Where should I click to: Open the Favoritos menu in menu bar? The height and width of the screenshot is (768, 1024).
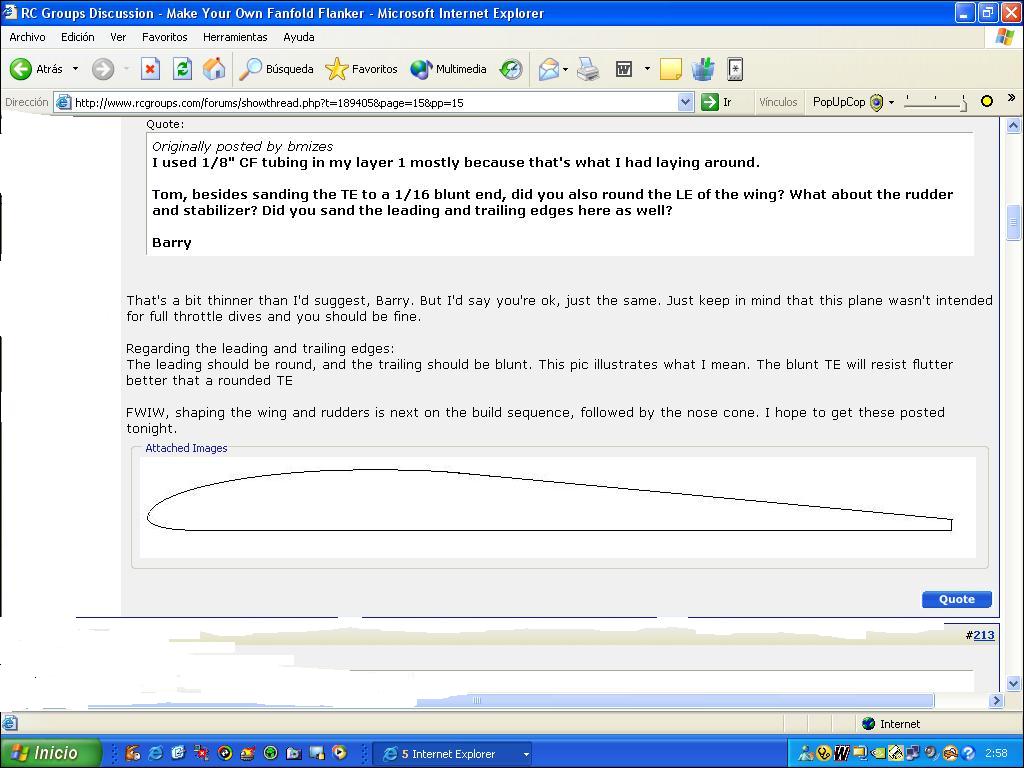pyautogui.click(x=164, y=37)
